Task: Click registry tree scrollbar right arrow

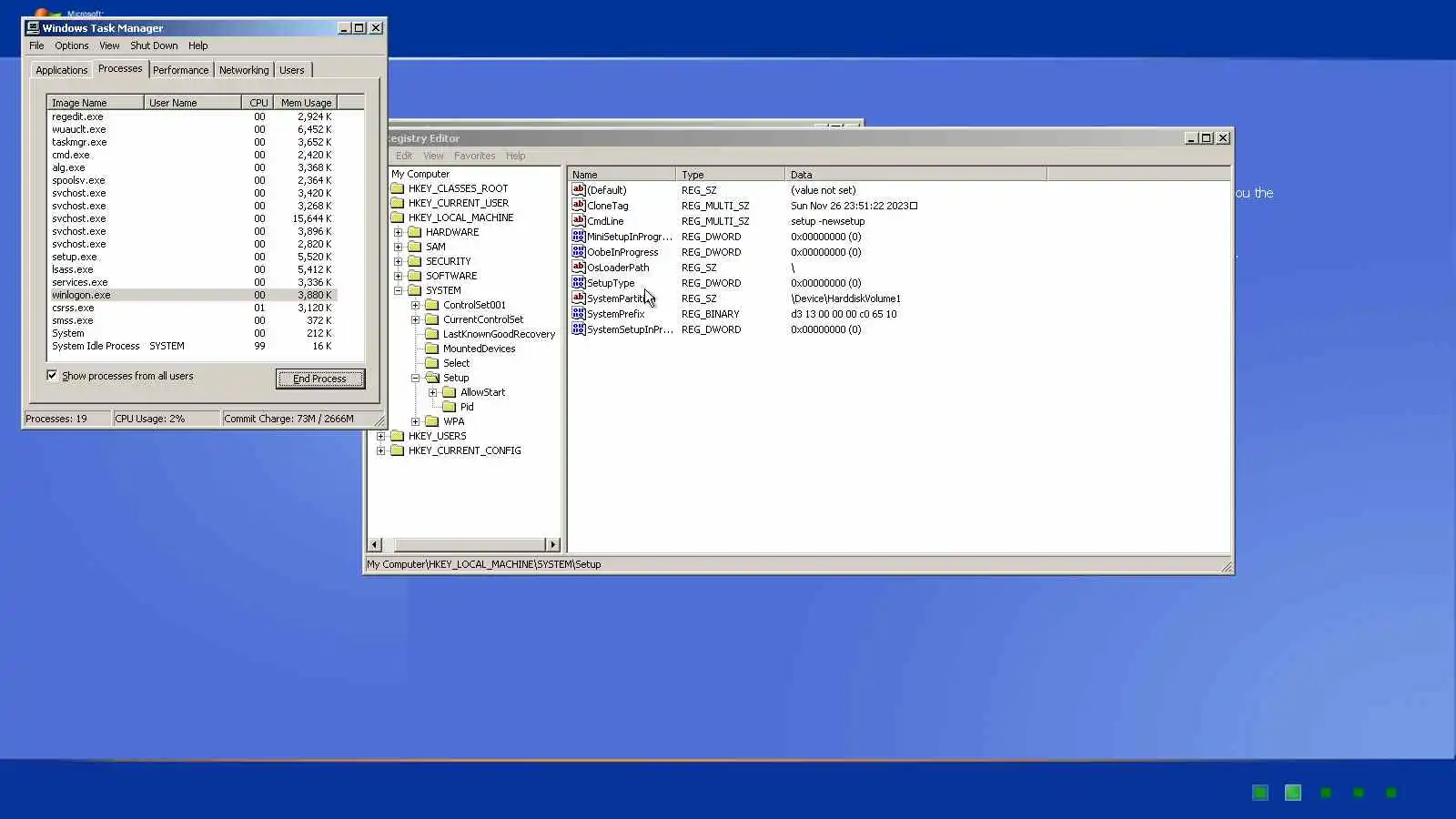Action: (x=552, y=544)
